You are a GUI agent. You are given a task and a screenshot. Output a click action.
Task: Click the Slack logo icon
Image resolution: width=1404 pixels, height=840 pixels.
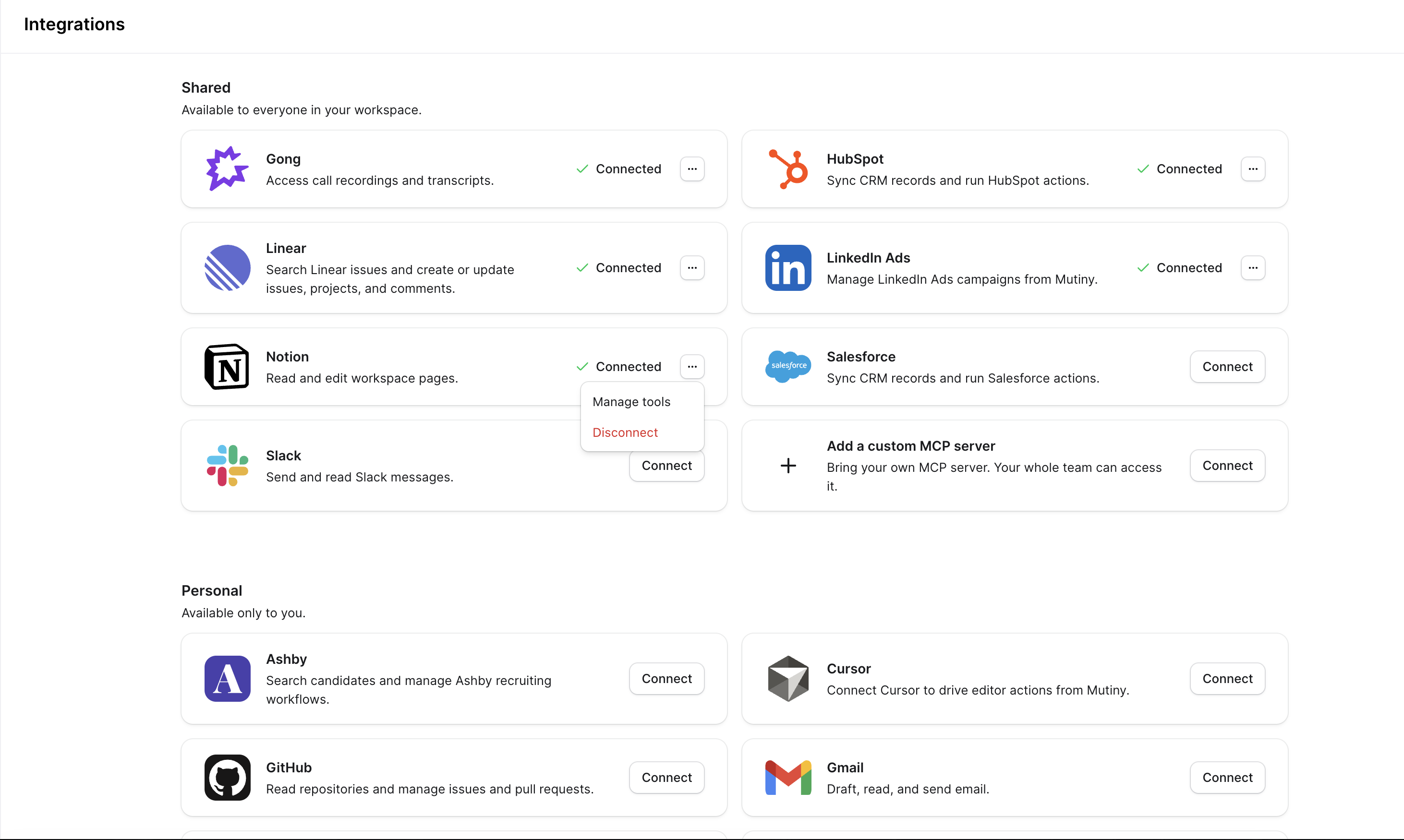click(227, 465)
